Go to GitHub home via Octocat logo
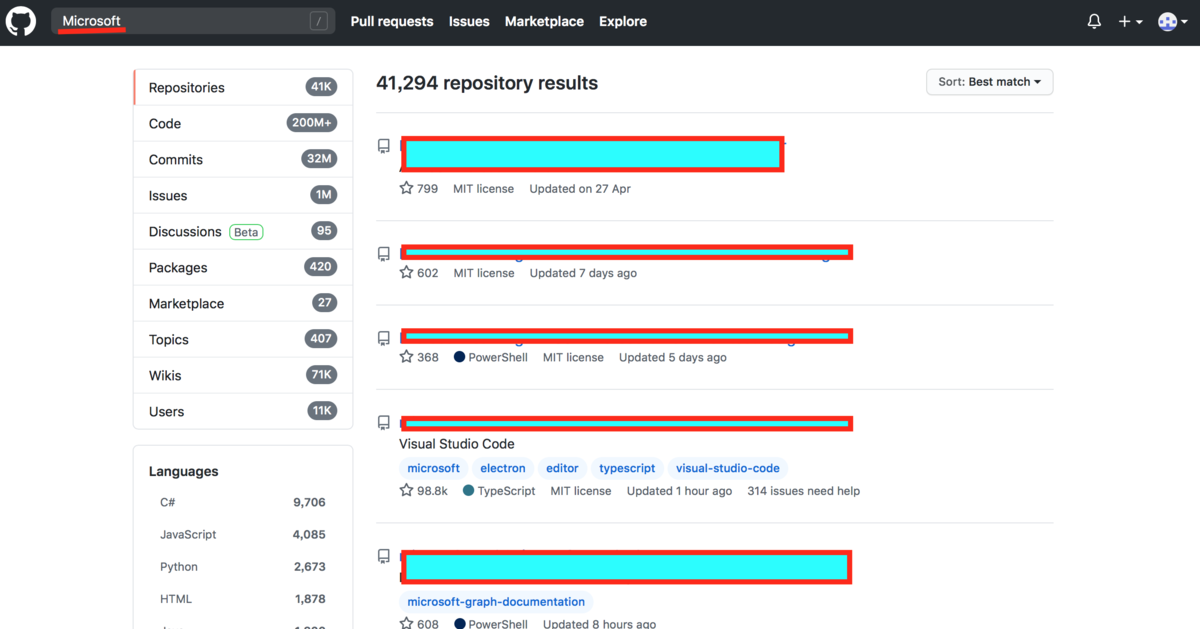 pos(21,21)
